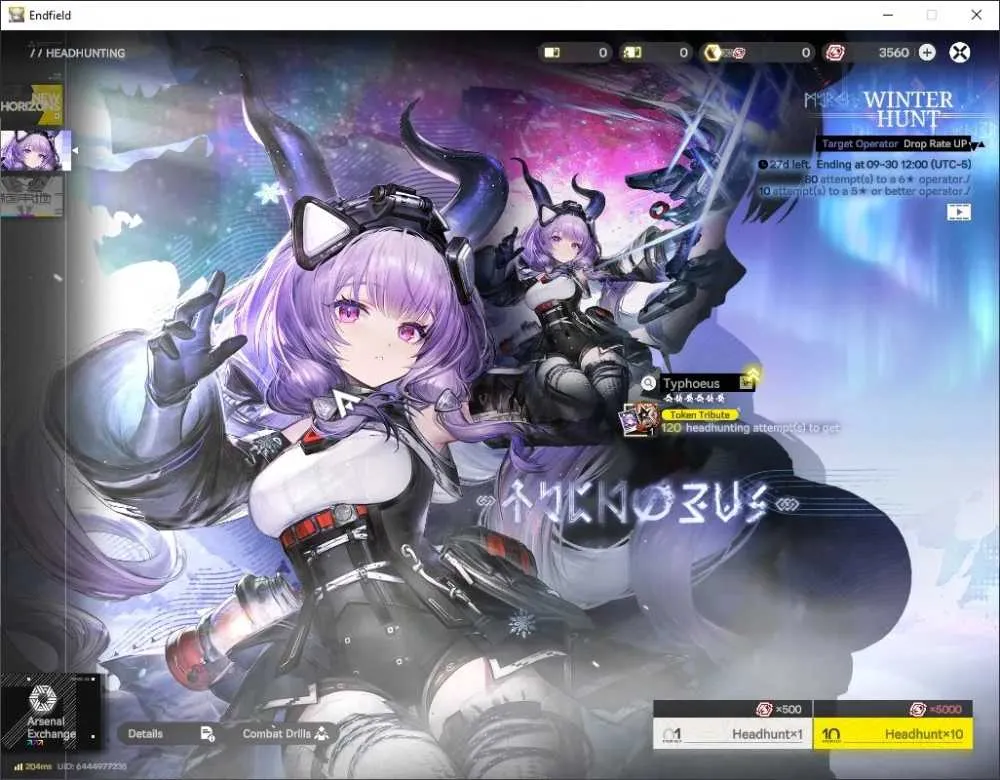
Task: Click the pink ticket currency icon
Action: (835, 52)
